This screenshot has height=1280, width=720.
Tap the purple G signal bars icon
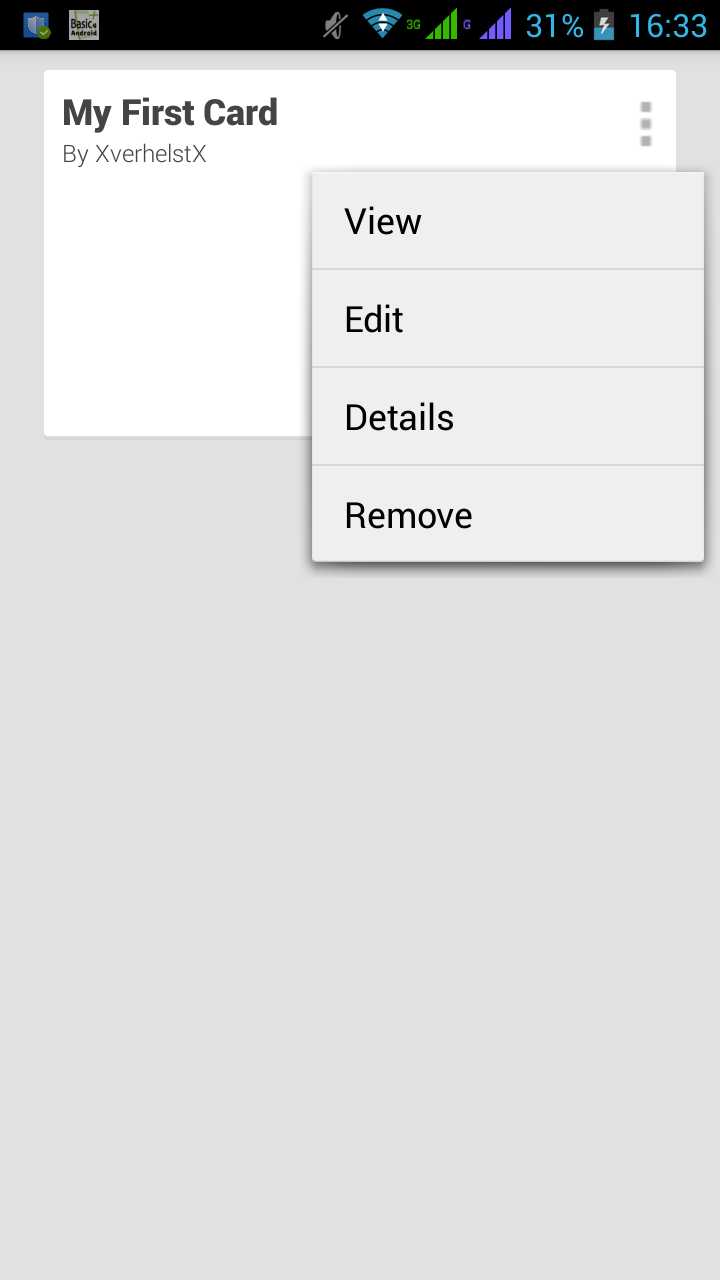[x=487, y=24]
